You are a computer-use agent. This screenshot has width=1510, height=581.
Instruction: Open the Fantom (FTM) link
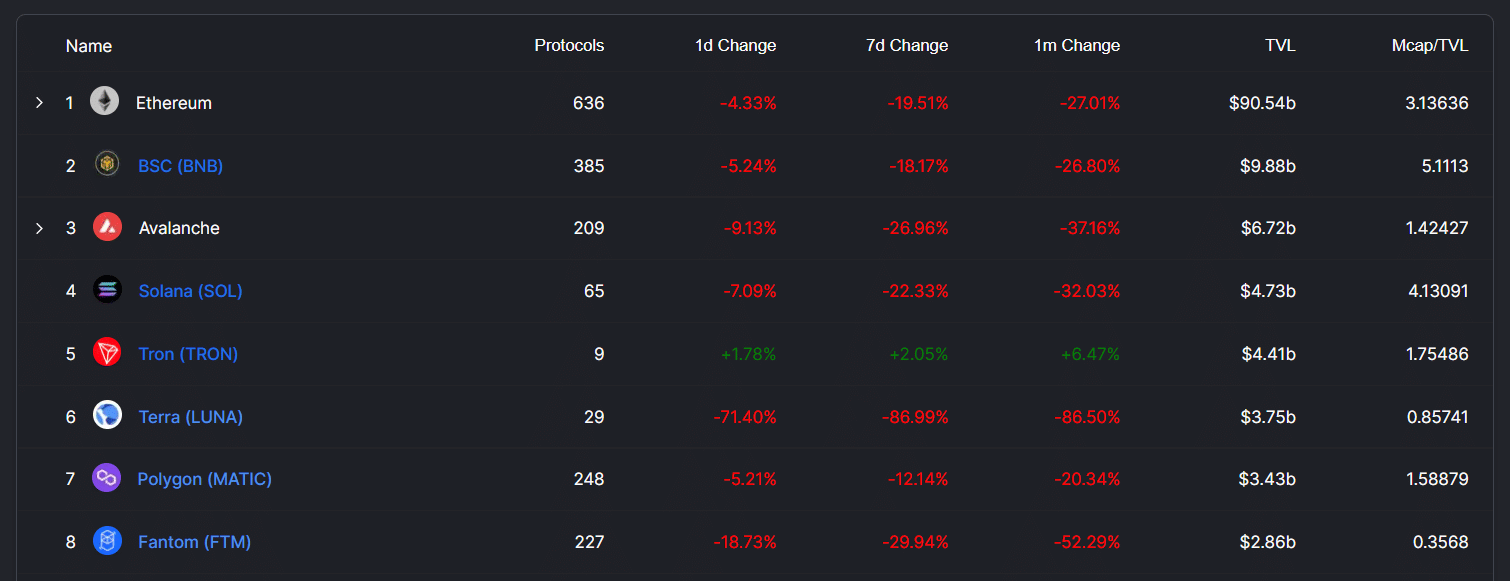[194, 542]
